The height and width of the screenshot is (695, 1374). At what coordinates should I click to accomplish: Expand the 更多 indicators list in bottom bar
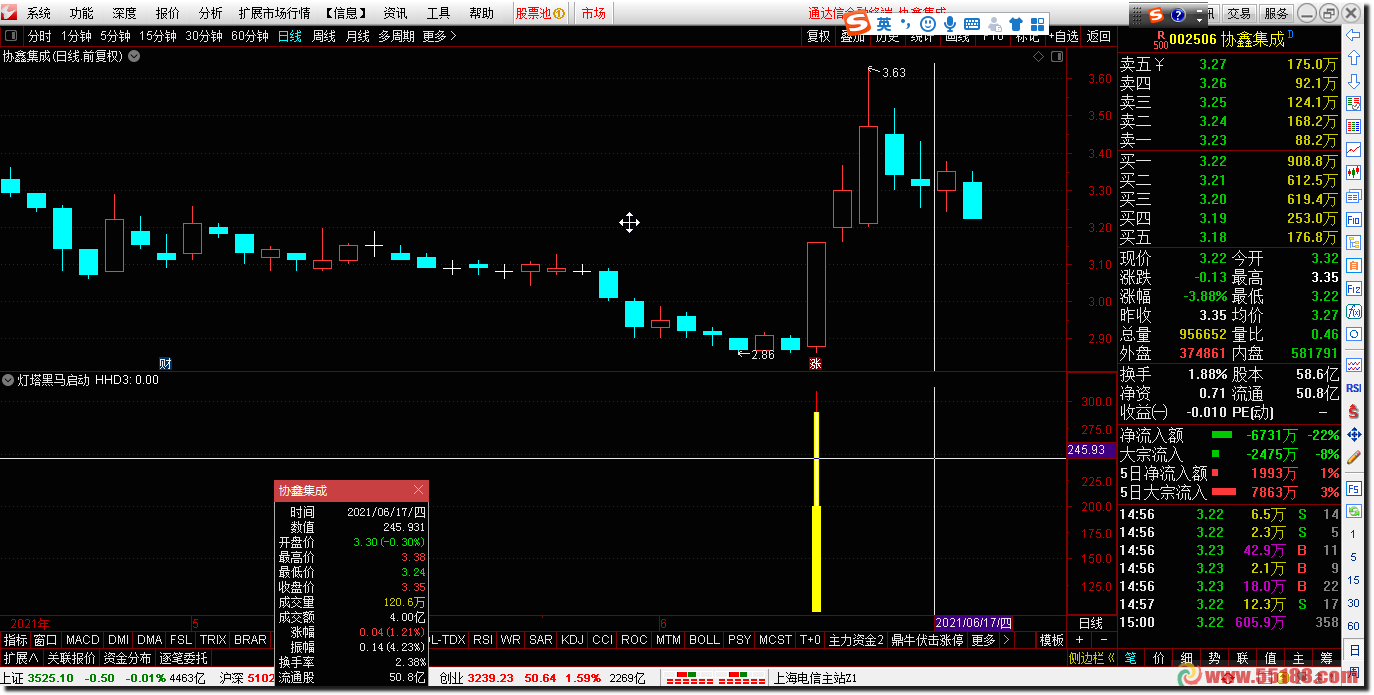pyautogui.click(x=984, y=640)
